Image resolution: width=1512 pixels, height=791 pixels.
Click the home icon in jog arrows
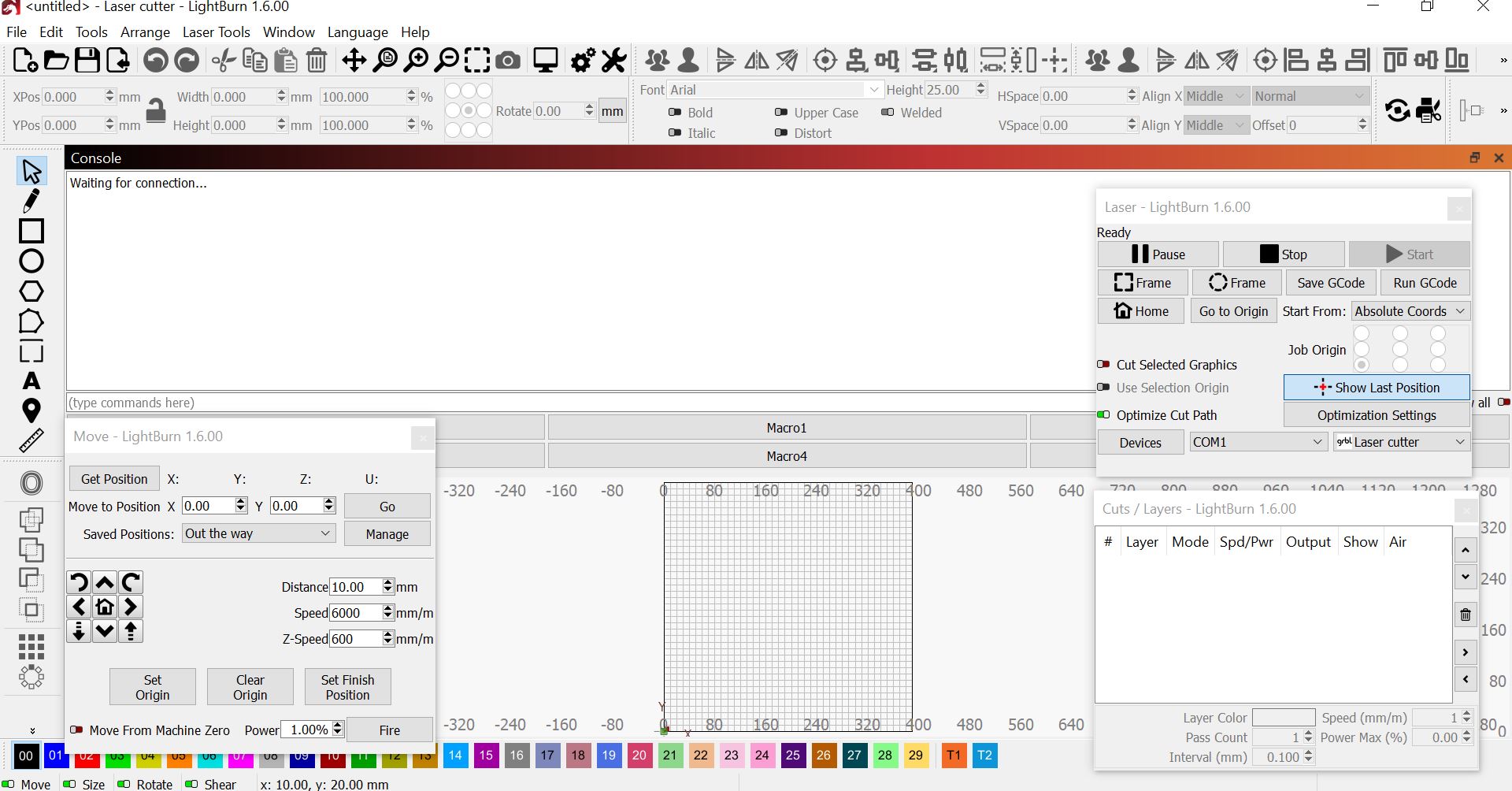(105, 607)
